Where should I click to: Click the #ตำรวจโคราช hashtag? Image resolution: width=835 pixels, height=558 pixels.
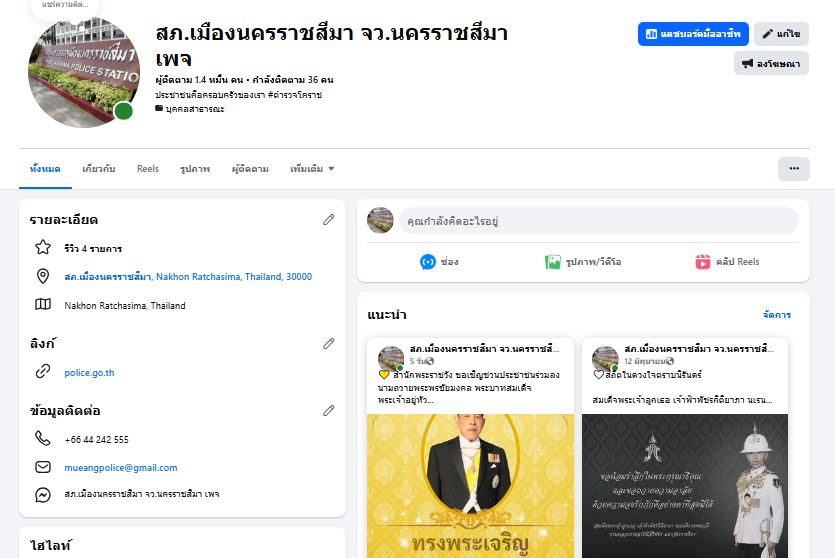pyautogui.click(x=294, y=95)
